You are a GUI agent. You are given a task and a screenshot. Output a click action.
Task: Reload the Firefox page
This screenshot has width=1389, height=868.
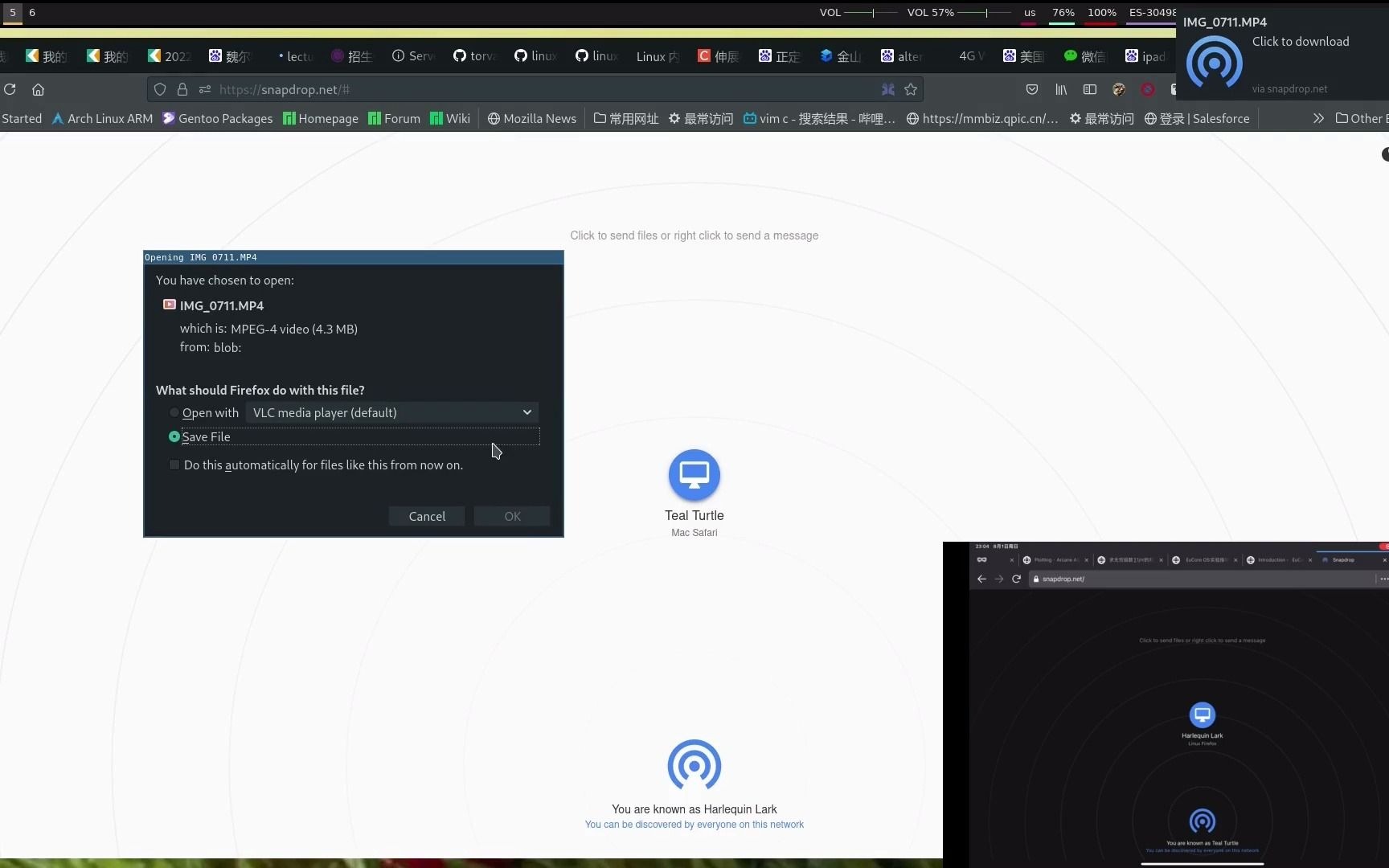[10, 89]
